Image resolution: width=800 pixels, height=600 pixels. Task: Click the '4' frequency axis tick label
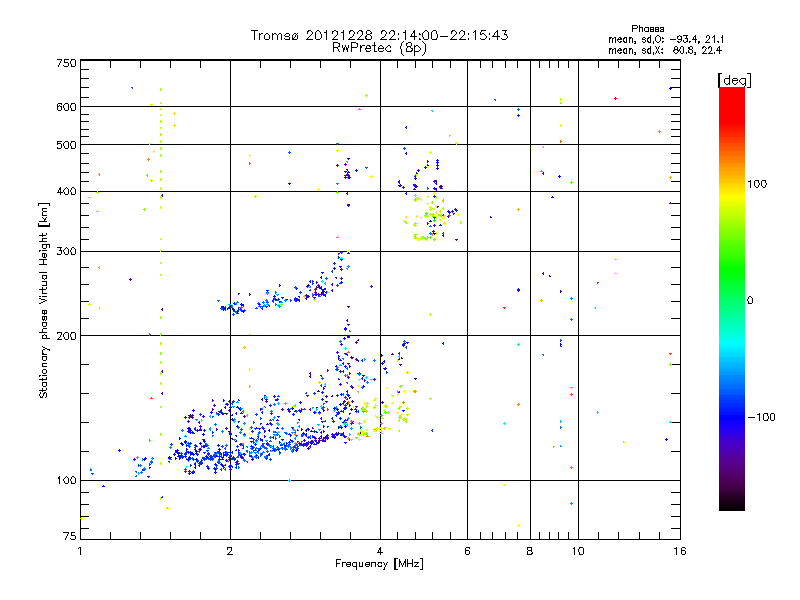380,551
